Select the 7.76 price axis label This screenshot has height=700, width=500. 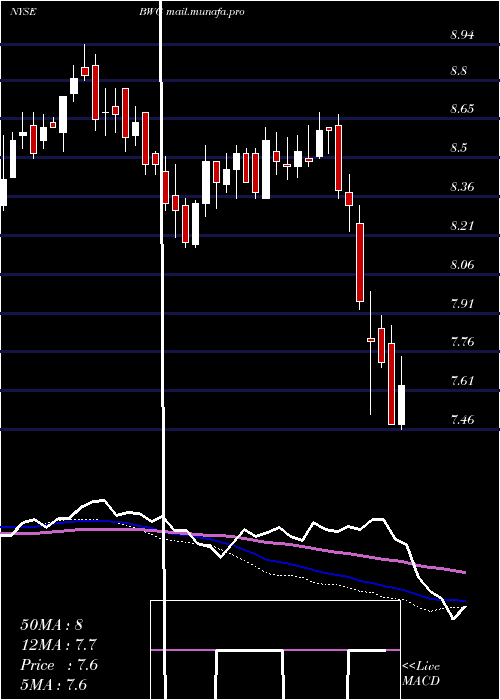(x=462, y=342)
